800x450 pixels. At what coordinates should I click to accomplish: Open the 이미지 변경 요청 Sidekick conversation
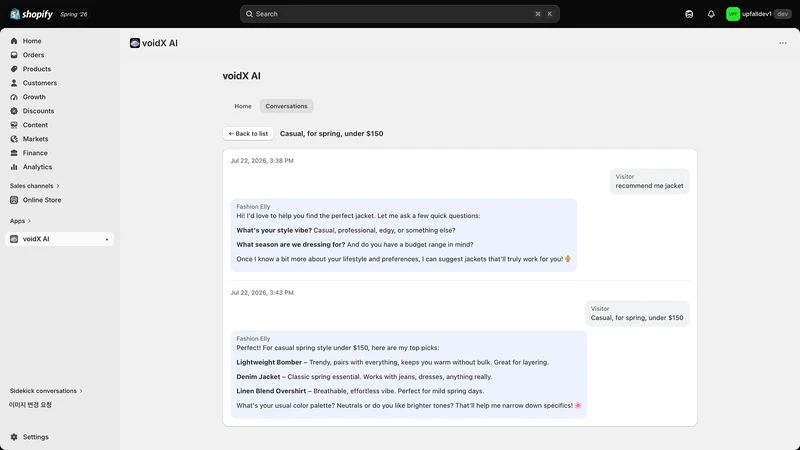point(30,405)
